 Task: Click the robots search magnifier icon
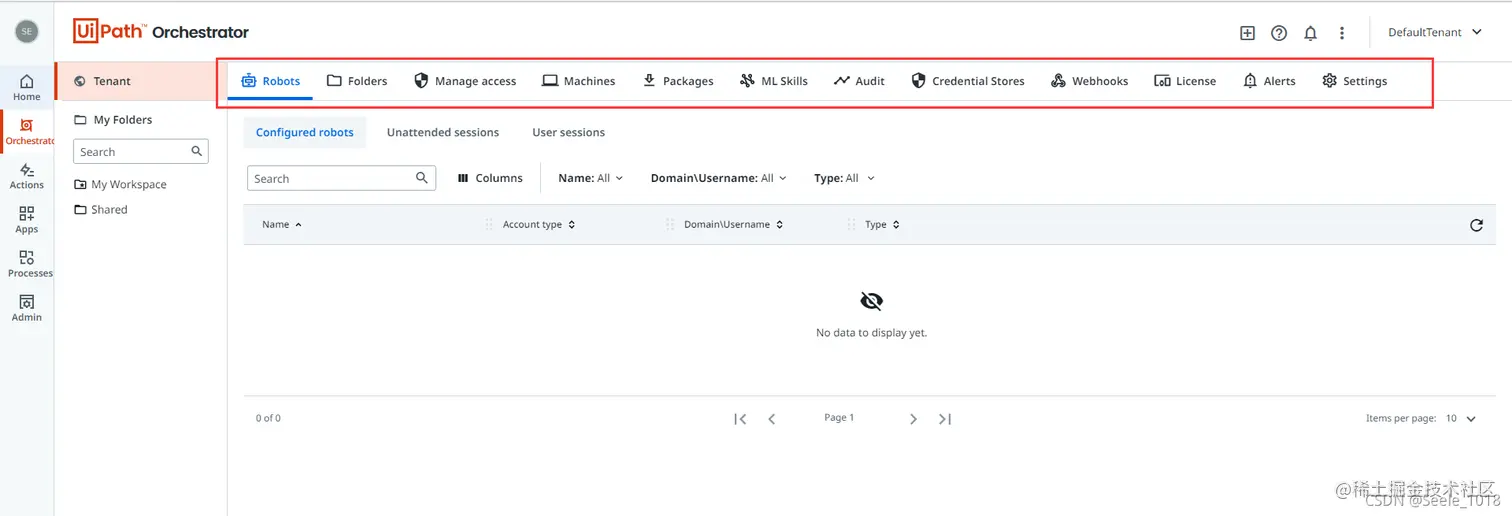pos(422,178)
